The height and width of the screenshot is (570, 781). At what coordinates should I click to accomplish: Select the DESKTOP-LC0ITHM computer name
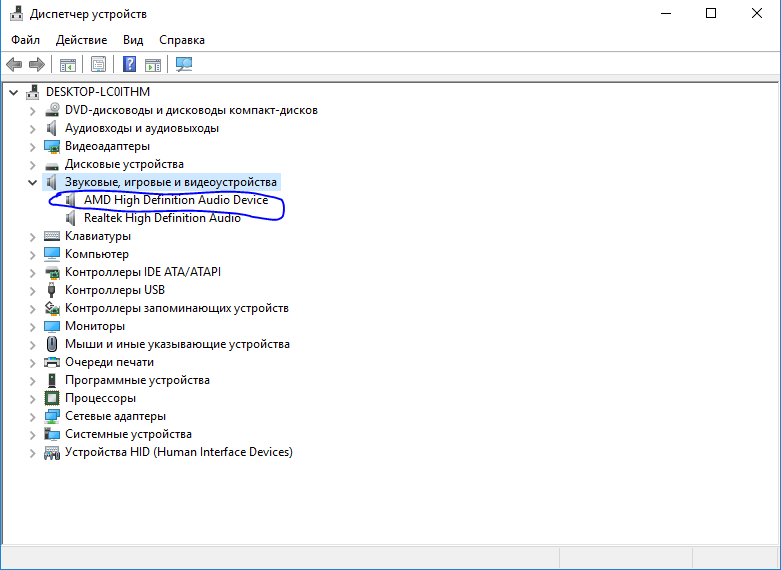[98, 92]
